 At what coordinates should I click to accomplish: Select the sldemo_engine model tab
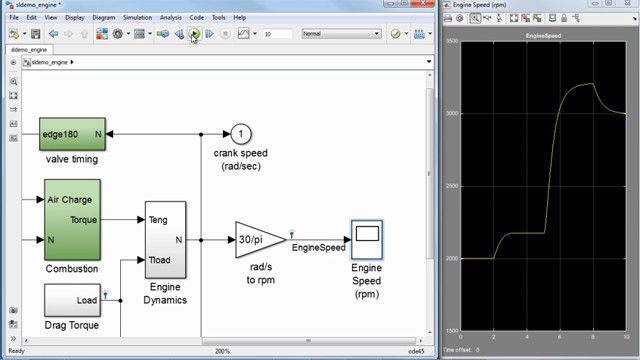[29, 50]
